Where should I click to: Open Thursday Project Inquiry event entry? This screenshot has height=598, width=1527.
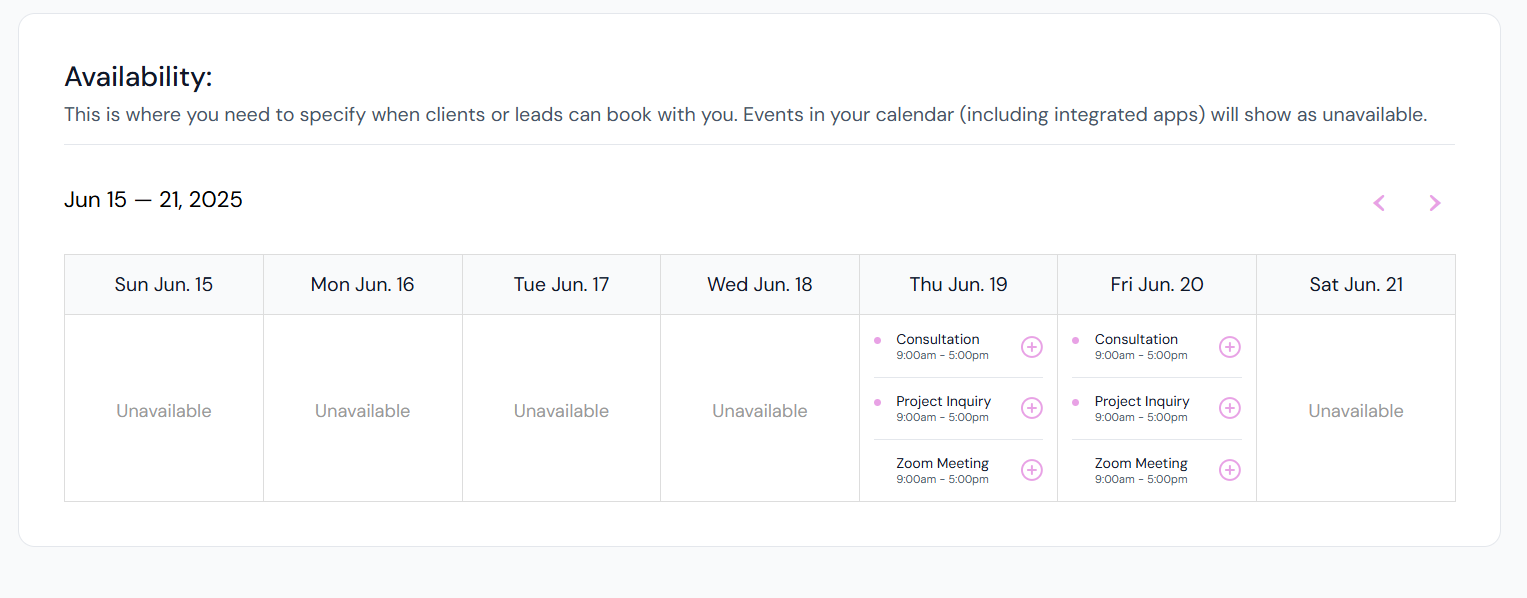pyautogui.click(x=943, y=408)
